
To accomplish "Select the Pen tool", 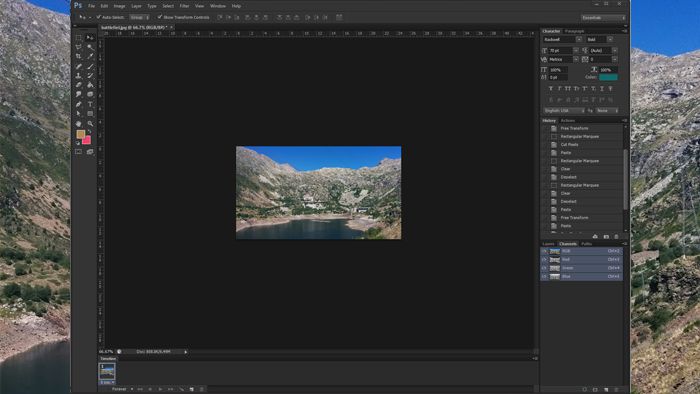I will click(79, 104).
